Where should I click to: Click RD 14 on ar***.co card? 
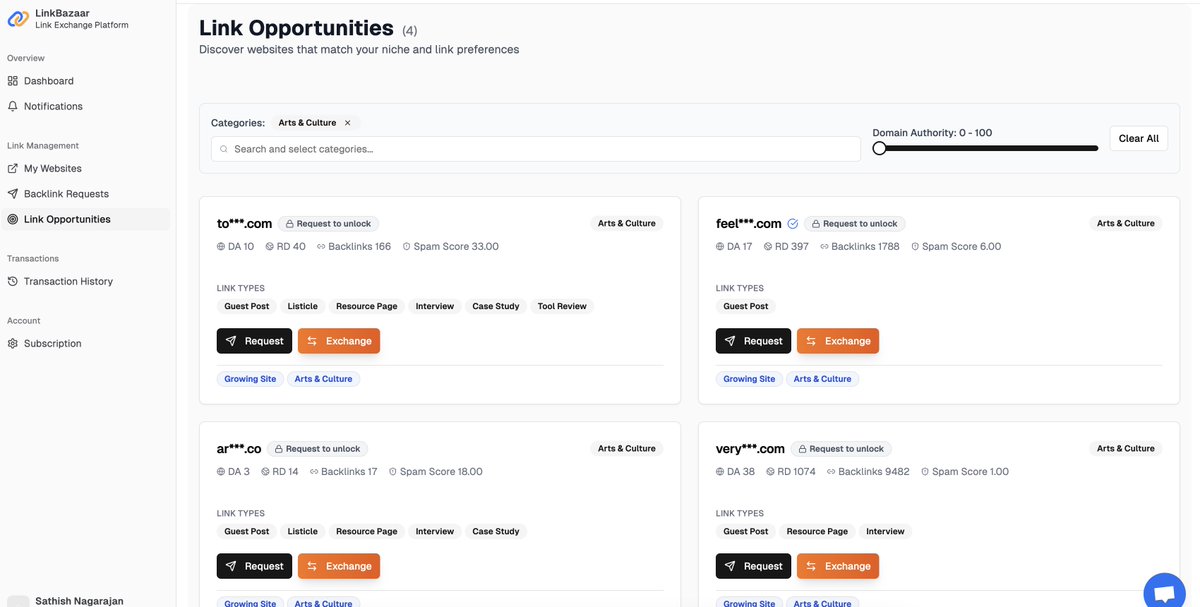point(280,472)
